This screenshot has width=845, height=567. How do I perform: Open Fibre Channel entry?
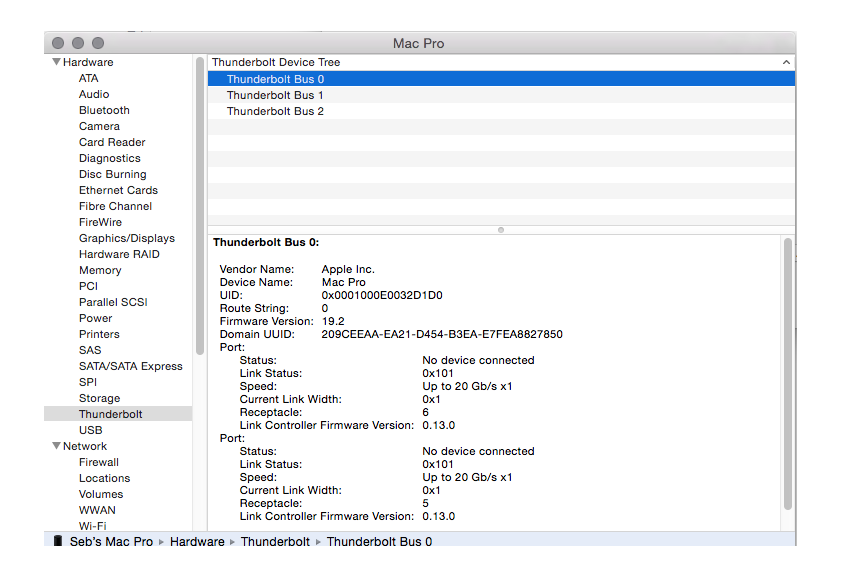(x=115, y=206)
